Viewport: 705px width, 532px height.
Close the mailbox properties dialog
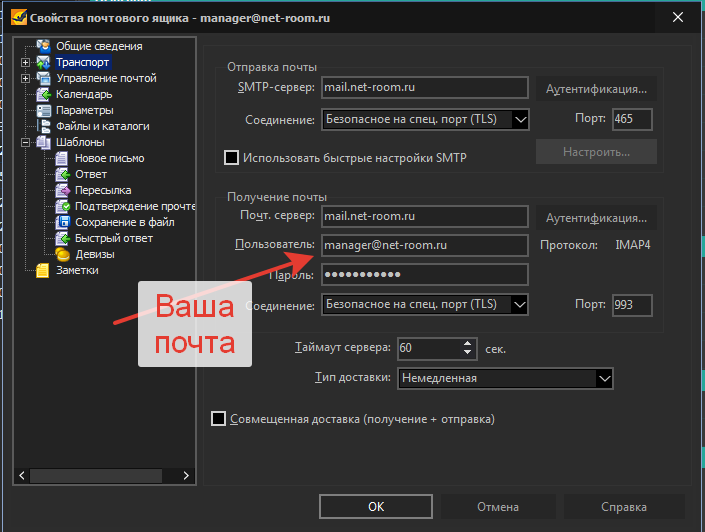coord(678,18)
